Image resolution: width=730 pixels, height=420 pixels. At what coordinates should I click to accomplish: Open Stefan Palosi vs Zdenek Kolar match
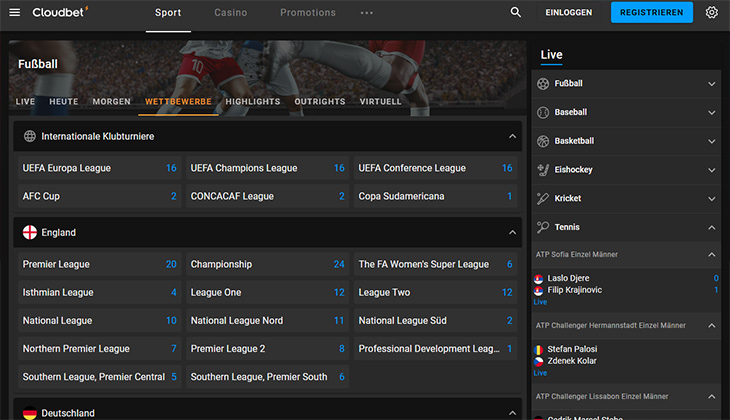click(x=626, y=361)
